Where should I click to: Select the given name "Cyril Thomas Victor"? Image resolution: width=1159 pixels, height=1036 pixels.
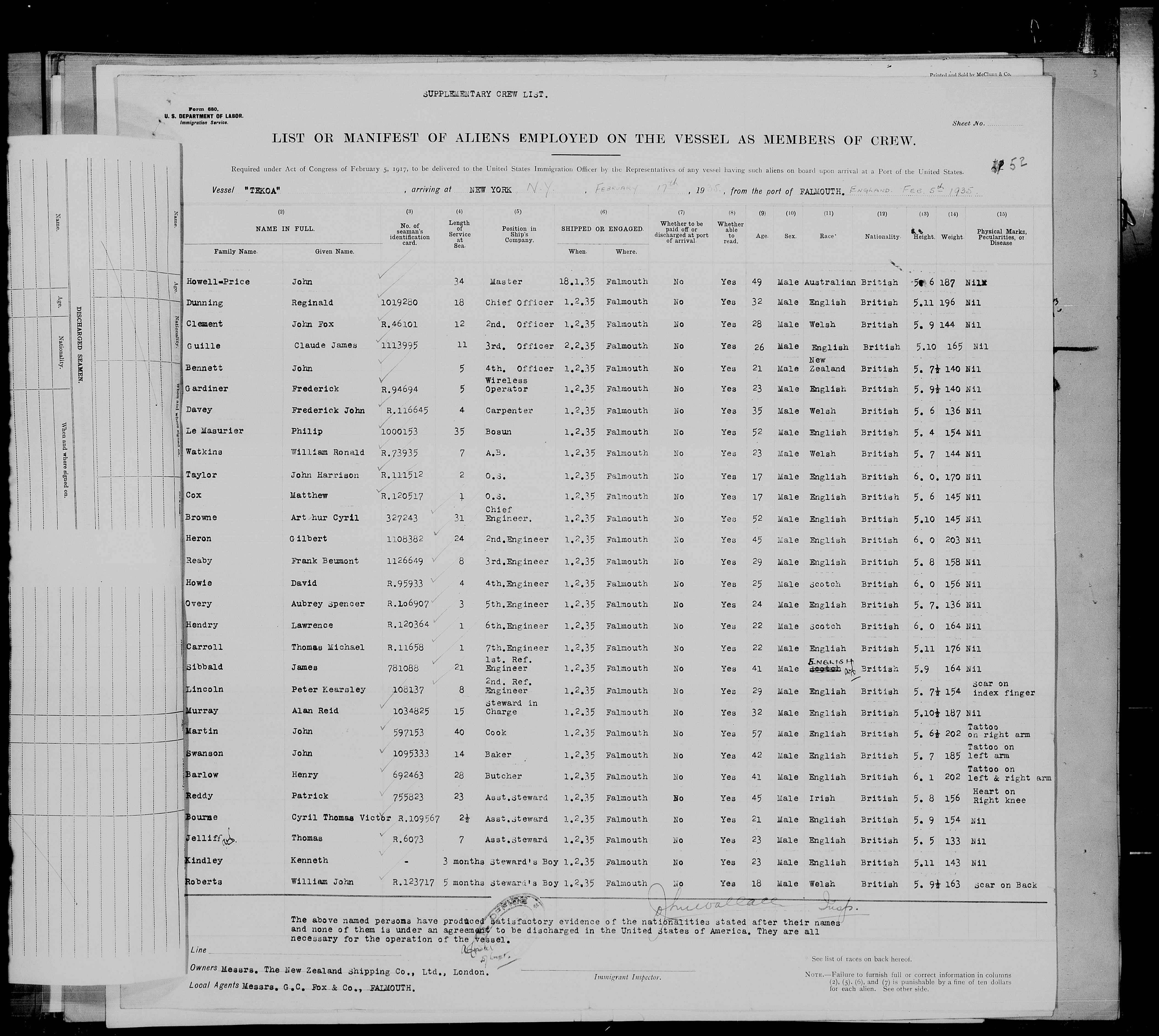coord(340,818)
